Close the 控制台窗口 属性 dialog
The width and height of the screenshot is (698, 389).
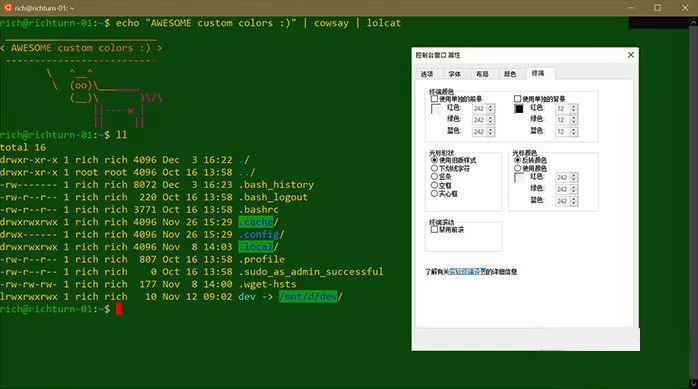pos(630,55)
